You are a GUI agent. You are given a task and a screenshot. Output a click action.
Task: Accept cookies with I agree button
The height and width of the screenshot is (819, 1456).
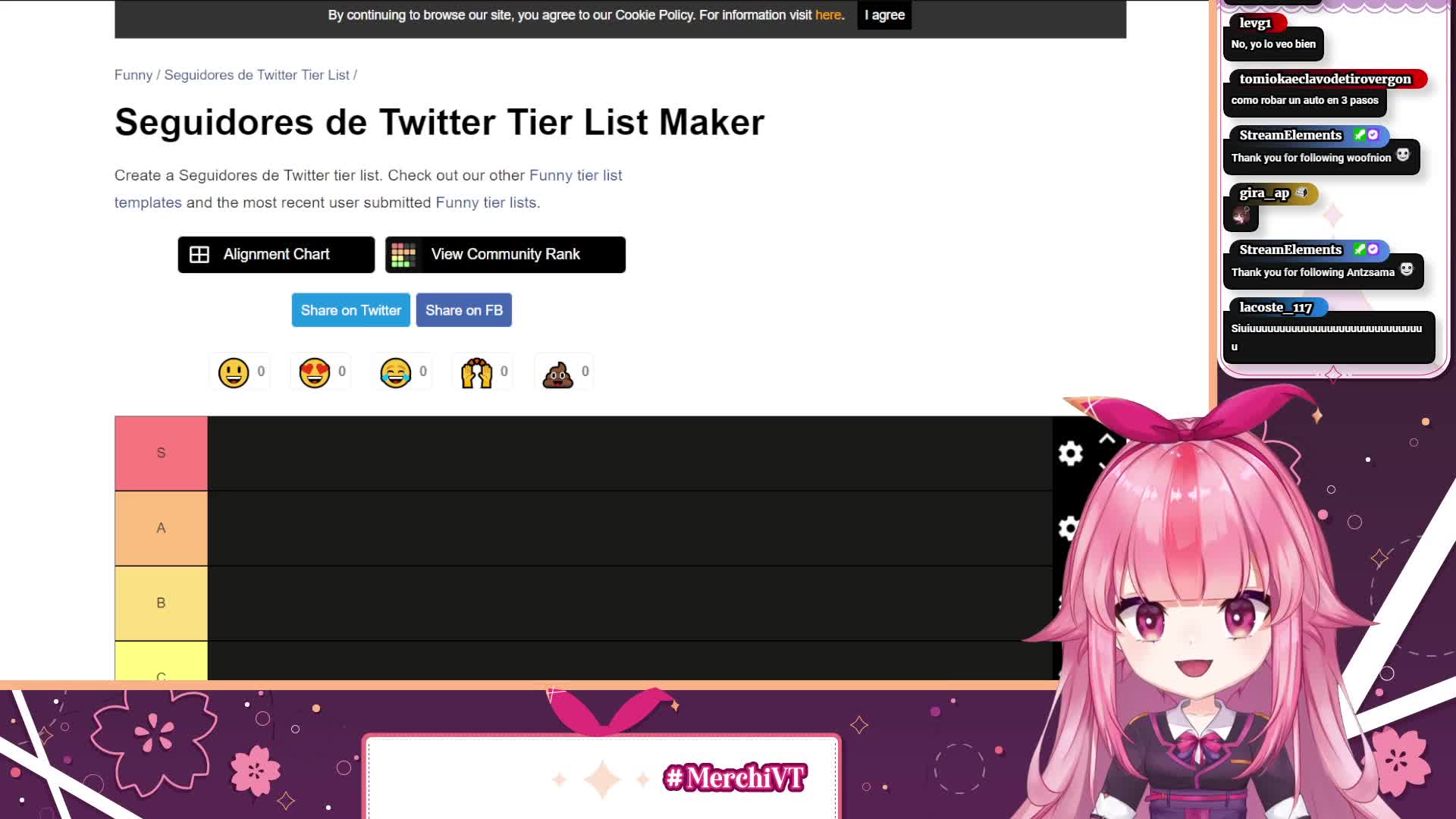pyautogui.click(x=884, y=15)
